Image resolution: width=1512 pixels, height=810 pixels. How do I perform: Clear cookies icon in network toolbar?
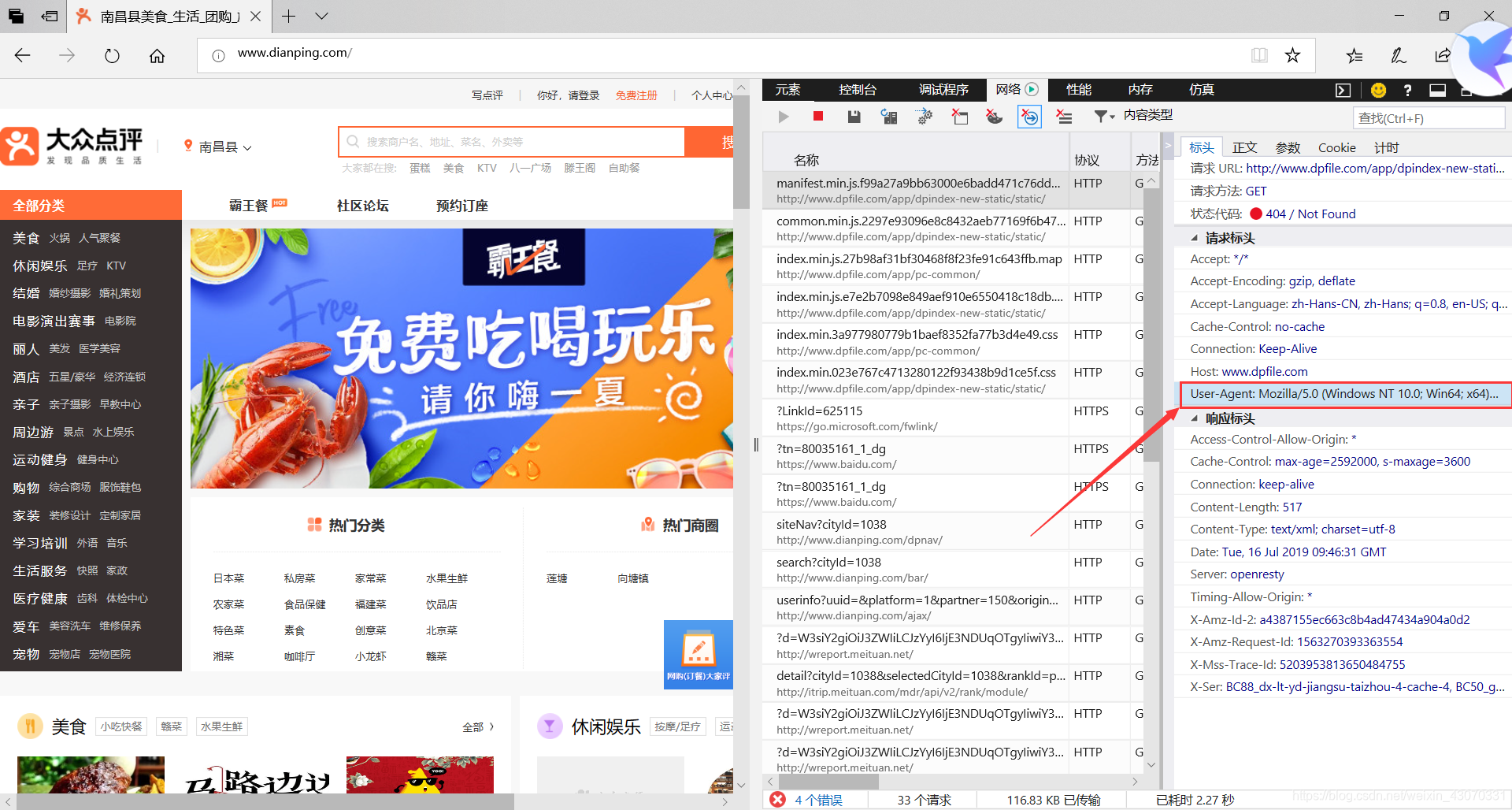point(995,117)
